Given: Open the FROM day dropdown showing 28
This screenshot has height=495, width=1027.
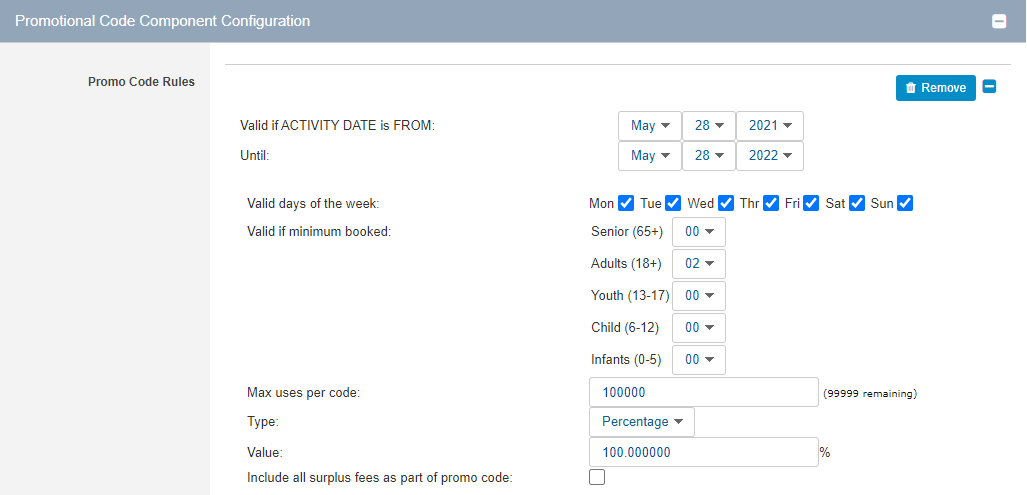Looking at the screenshot, I should pos(709,126).
